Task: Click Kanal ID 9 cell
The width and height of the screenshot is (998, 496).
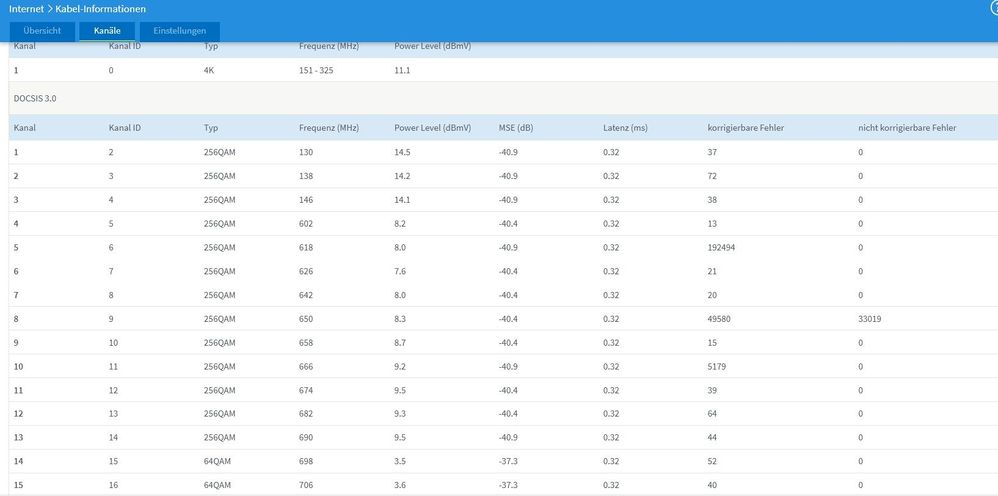Action: [111, 319]
